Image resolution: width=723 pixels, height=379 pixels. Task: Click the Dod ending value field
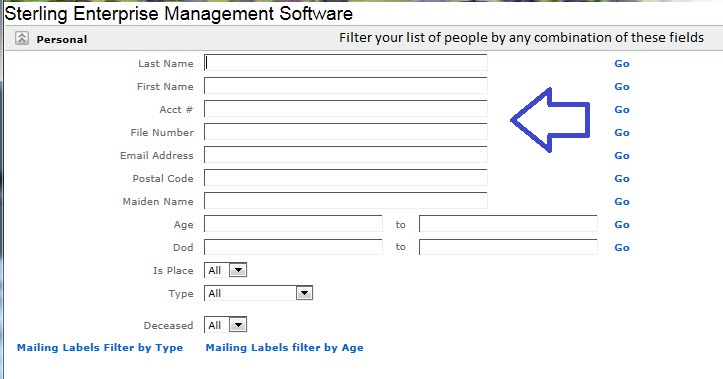pos(508,247)
